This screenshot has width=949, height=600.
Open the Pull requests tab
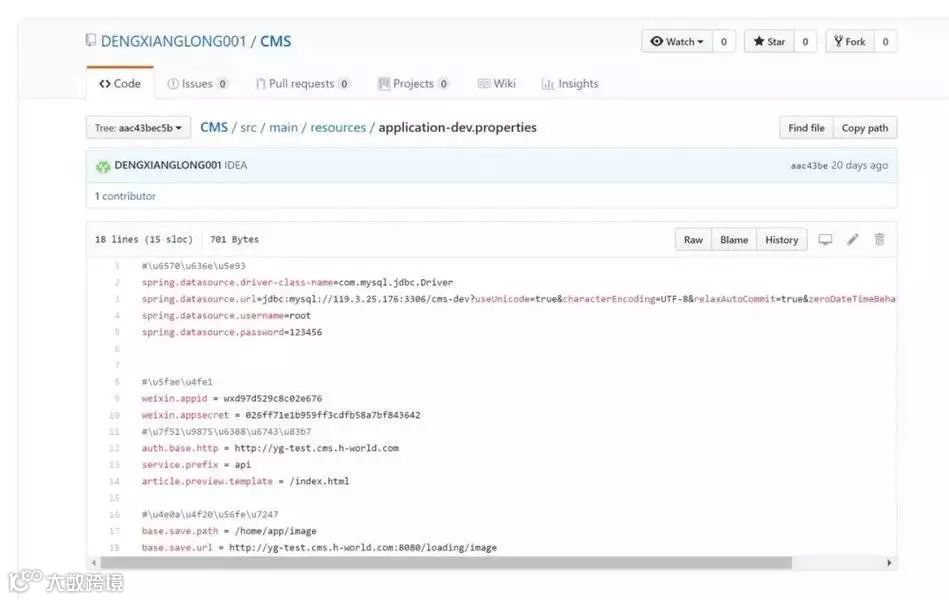(303, 84)
